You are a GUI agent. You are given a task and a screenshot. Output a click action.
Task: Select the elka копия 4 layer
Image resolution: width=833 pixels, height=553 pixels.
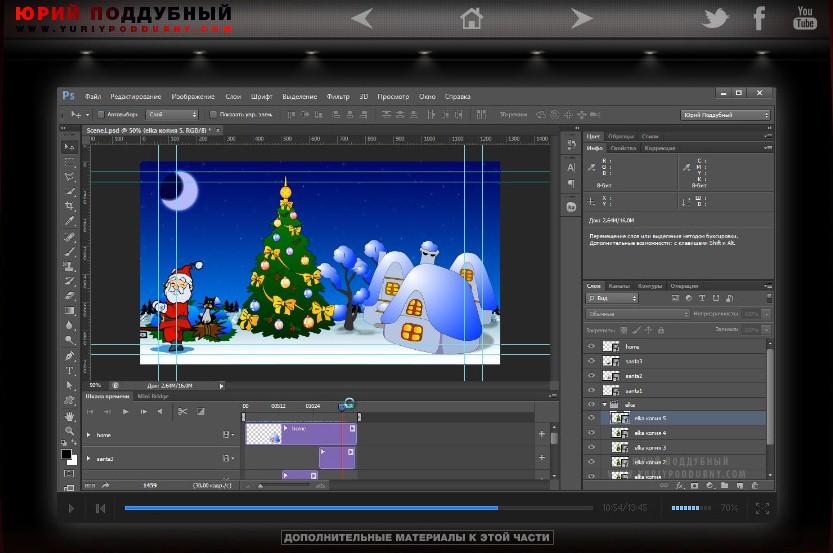click(x=650, y=433)
